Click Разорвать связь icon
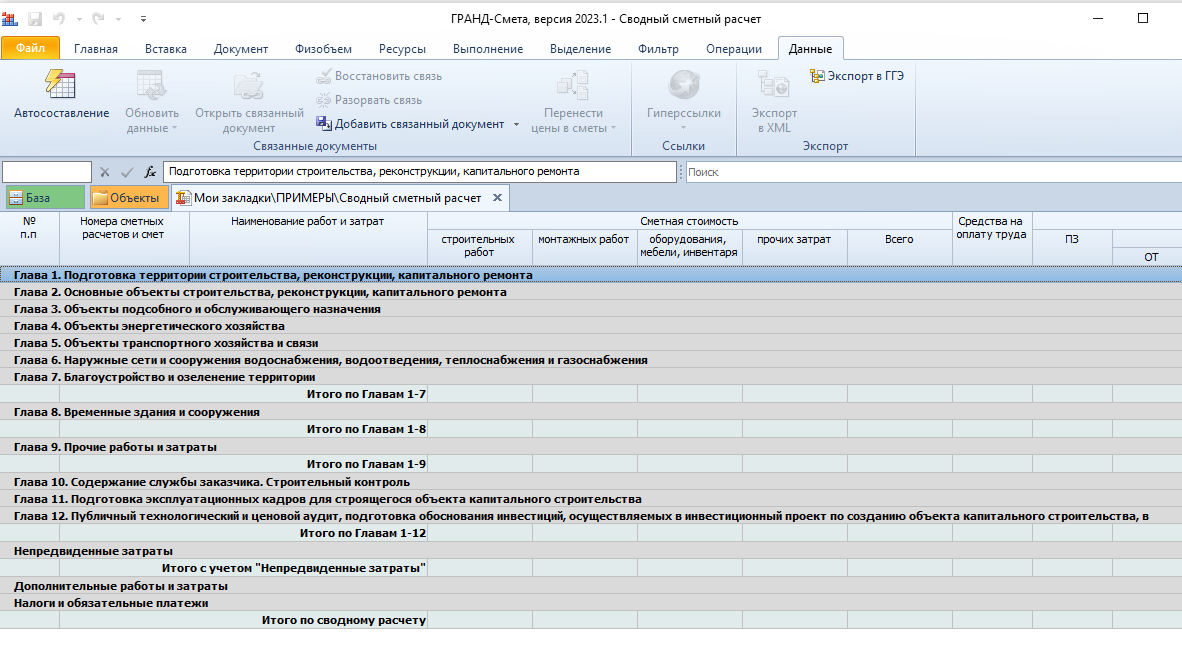 click(323, 99)
